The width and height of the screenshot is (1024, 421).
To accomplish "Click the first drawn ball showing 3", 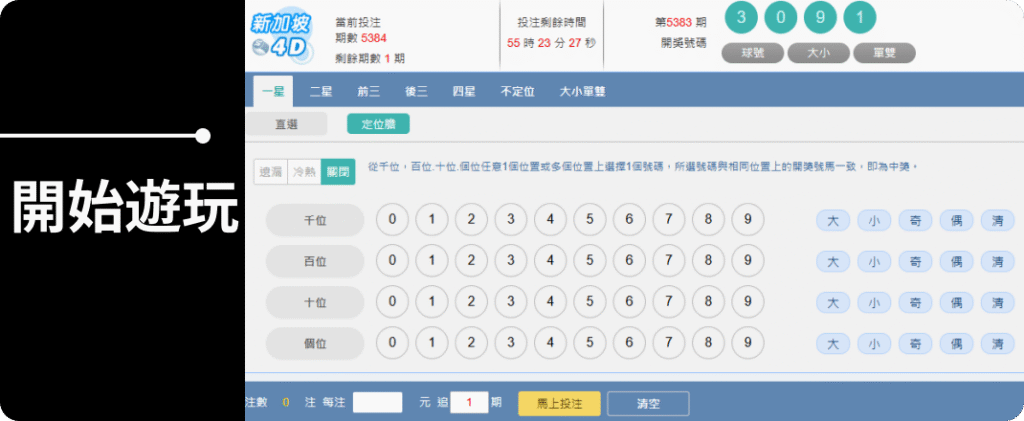I will coord(741,19).
